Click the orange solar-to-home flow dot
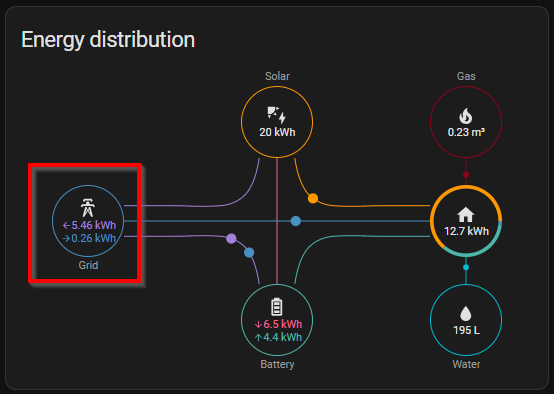This screenshot has height=394, width=554. (313, 198)
